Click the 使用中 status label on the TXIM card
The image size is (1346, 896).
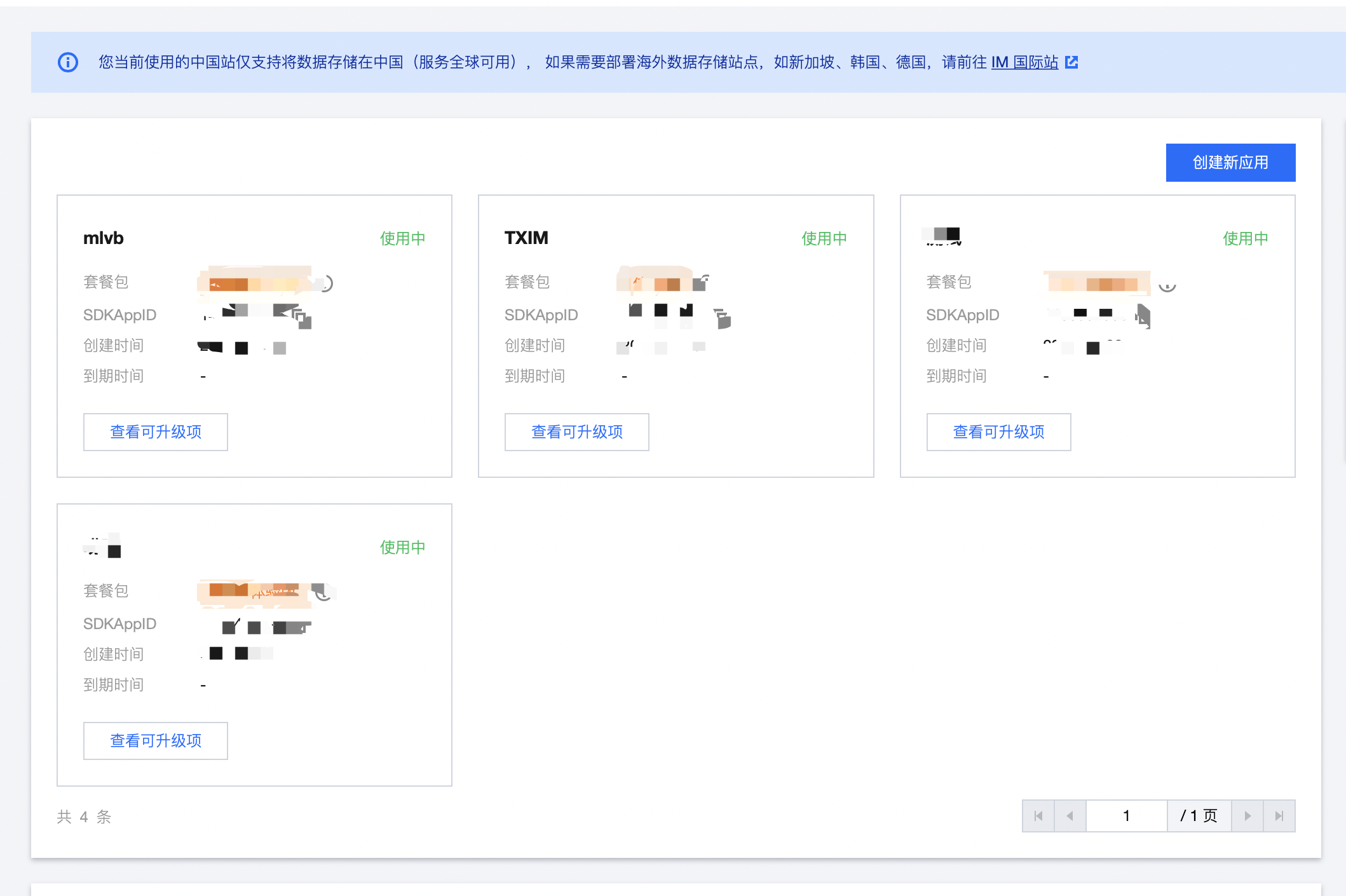[x=824, y=238]
